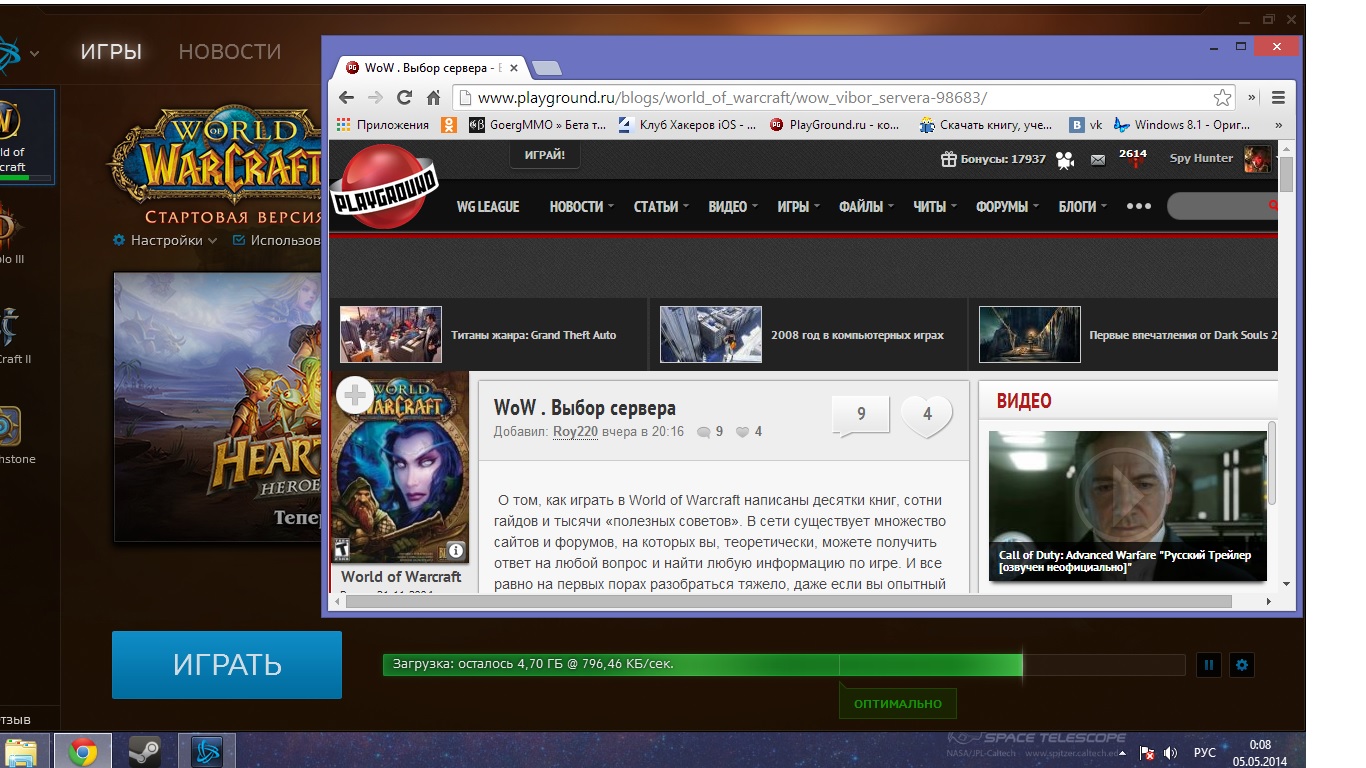Open the three-dots more menu on PlayGround
This screenshot has height=768, width=1366.
pos(1138,206)
